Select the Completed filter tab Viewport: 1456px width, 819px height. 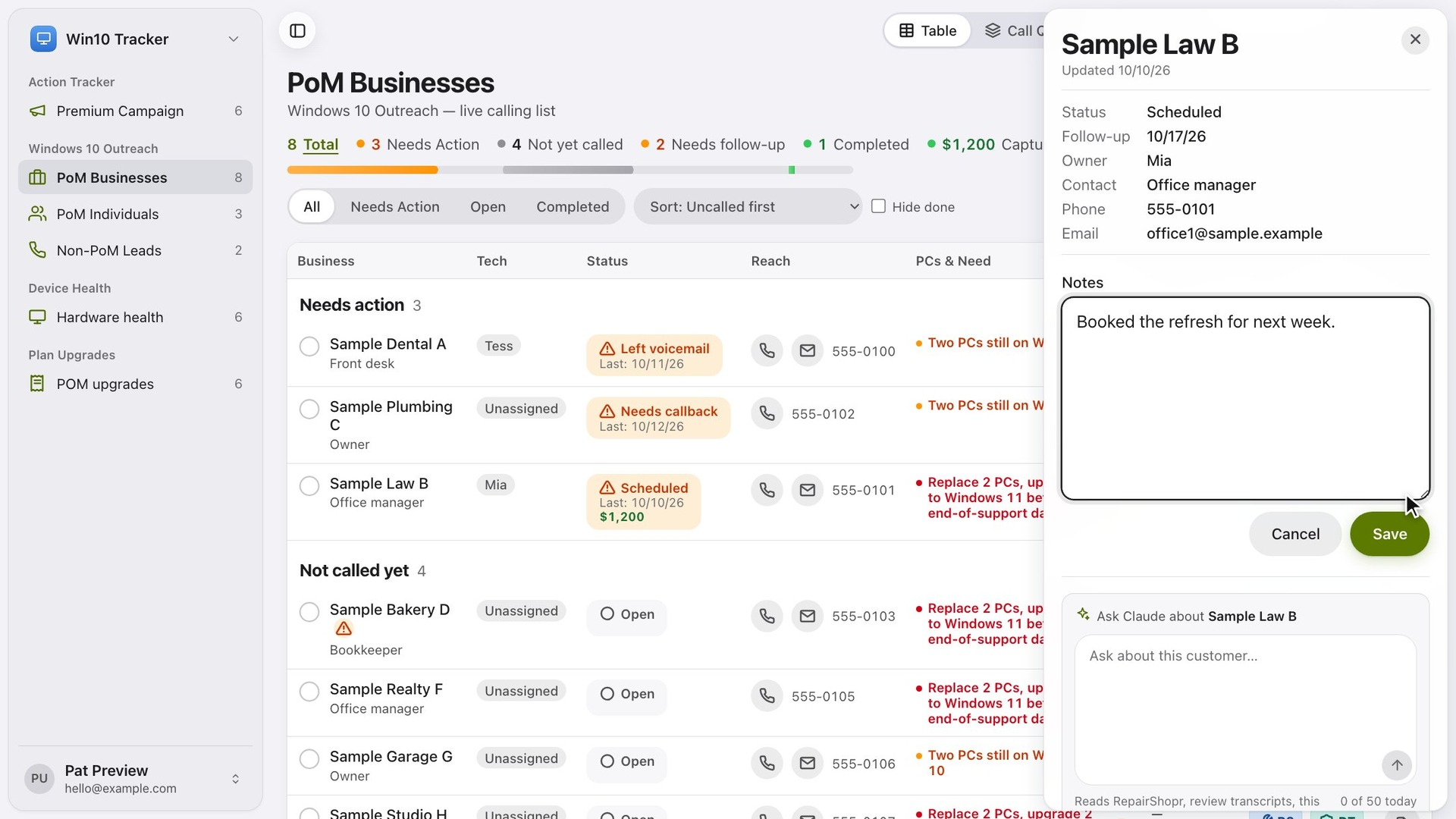573,206
